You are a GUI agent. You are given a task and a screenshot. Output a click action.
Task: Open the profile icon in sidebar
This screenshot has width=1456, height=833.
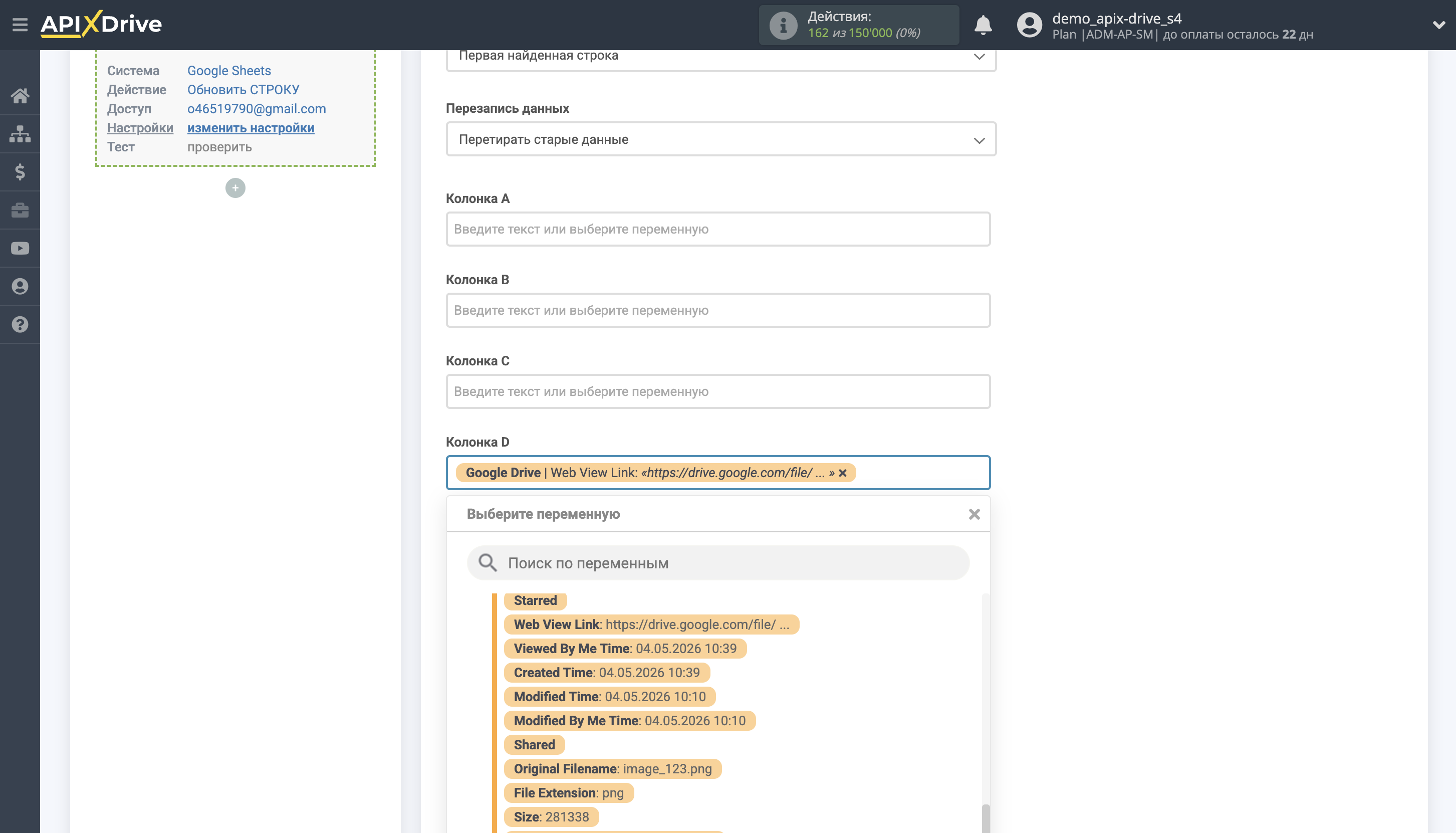20,286
